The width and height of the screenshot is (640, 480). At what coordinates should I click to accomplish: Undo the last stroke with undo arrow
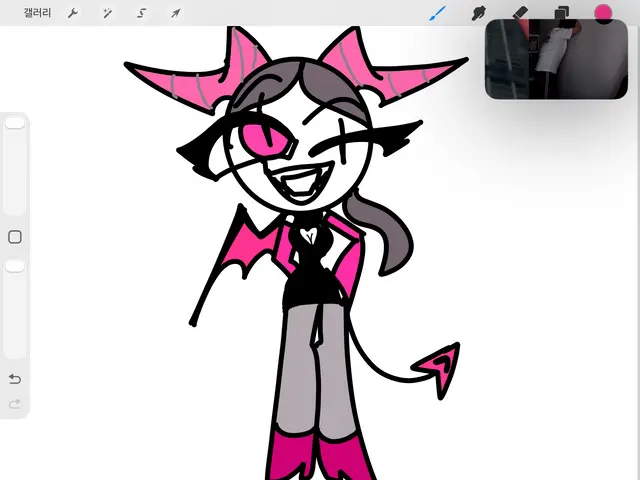tap(15, 379)
